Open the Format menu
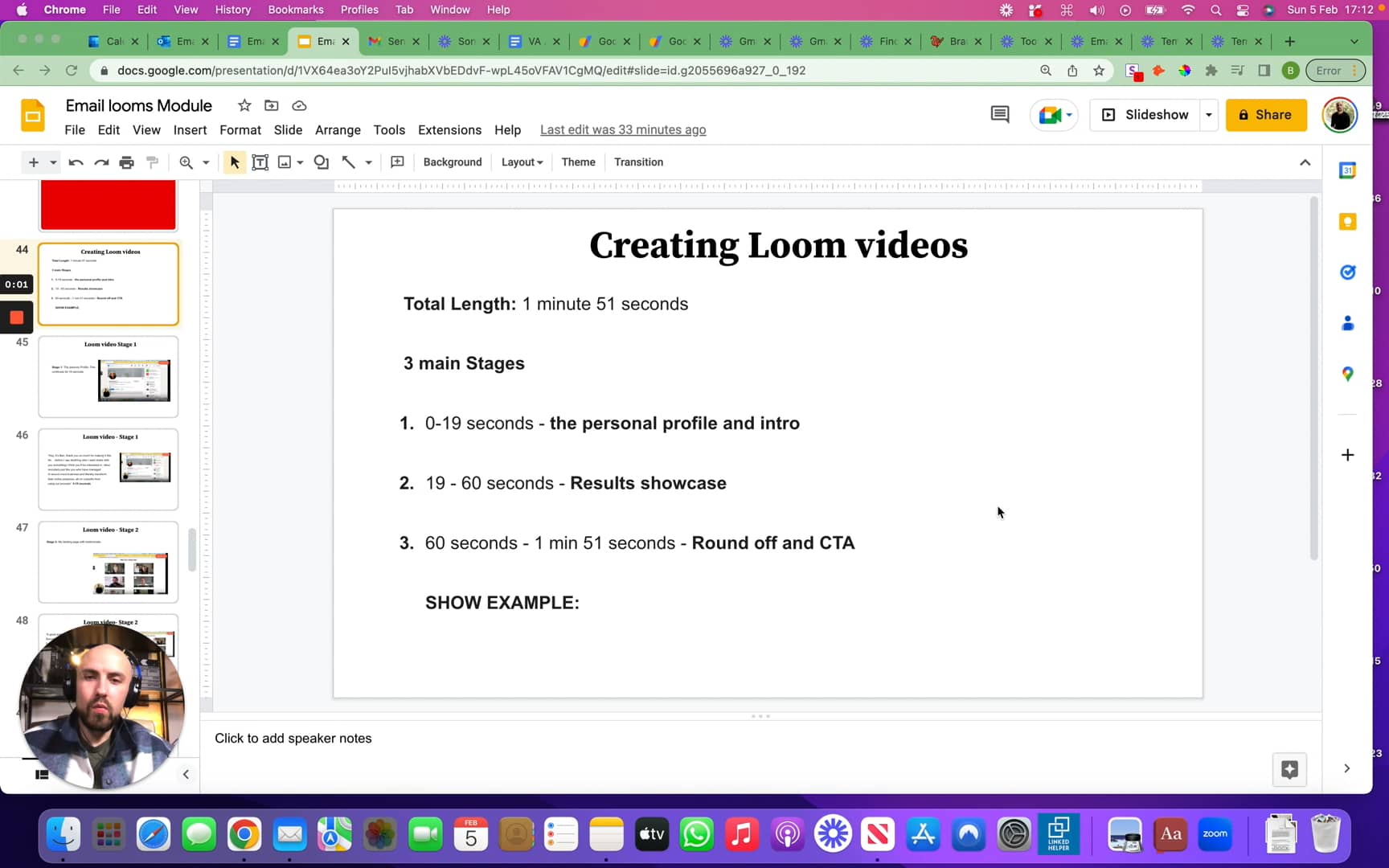 (x=240, y=129)
